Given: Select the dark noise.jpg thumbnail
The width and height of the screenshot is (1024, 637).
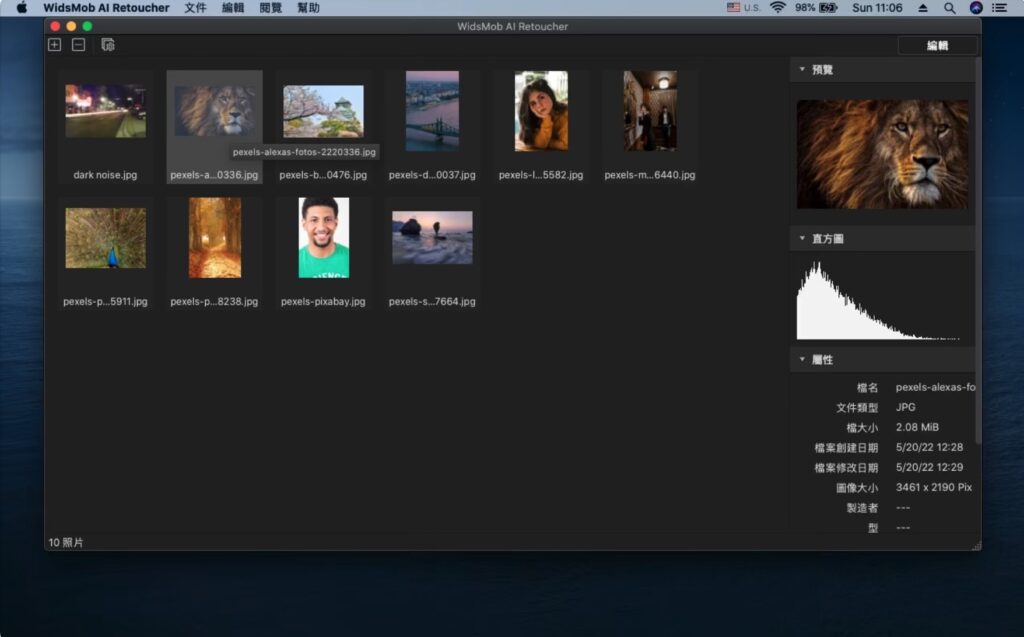Looking at the screenshot, I should [x=105, y=110].
